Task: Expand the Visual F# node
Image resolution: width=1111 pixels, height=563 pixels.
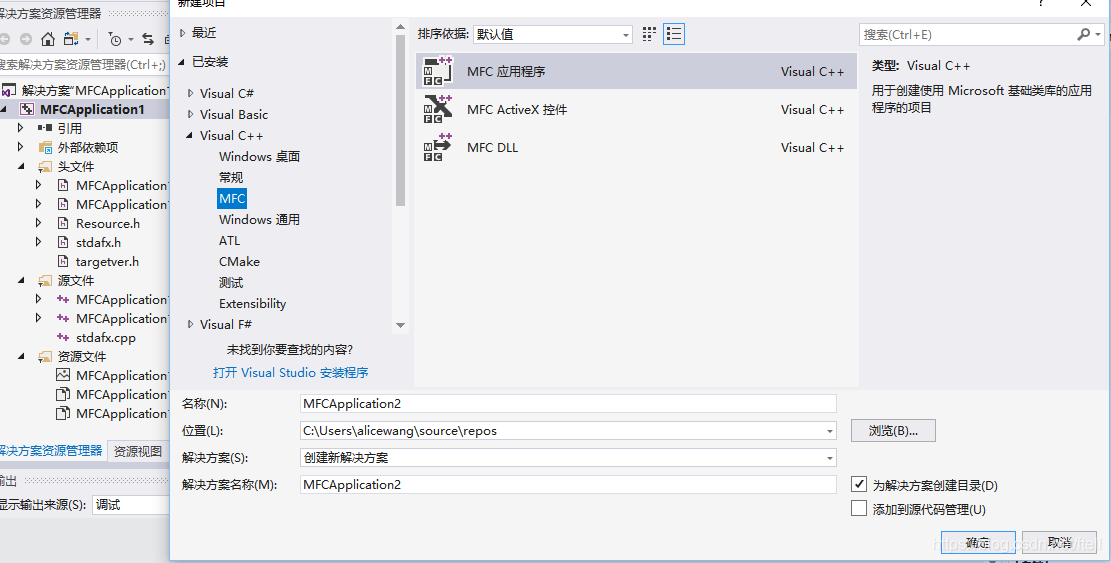Action: click(190, 324)
